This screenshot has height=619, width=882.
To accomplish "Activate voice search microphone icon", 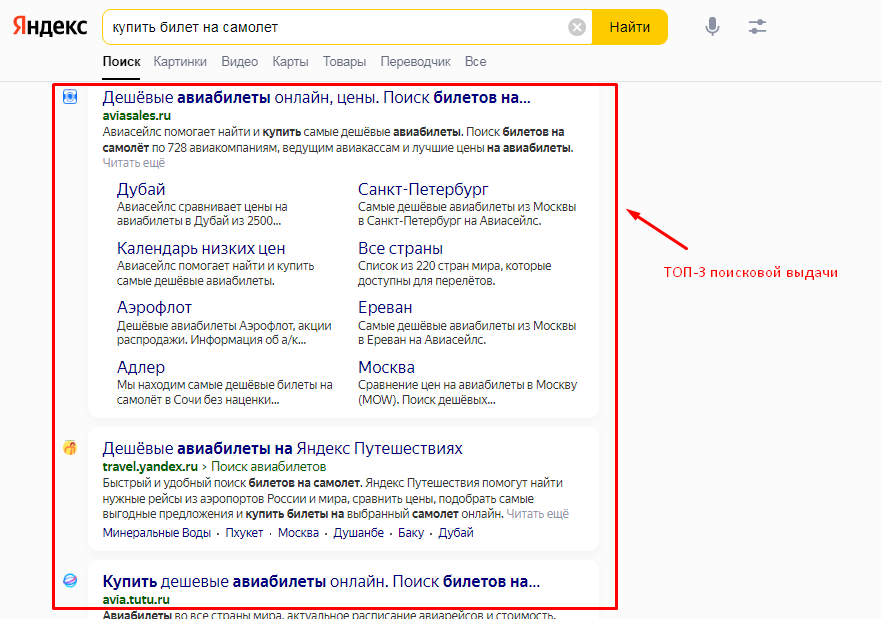I will tap(712, 27).
